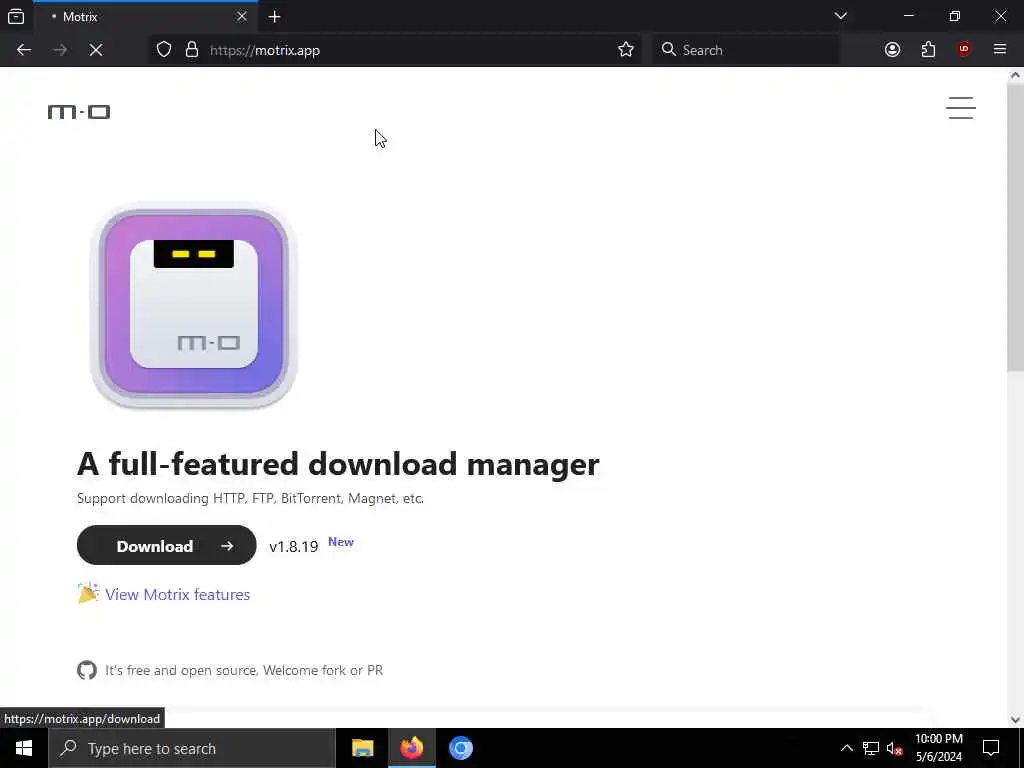1024x768 pixels.
Task: Open the Firefox account icon
Action: pos(892,50)
